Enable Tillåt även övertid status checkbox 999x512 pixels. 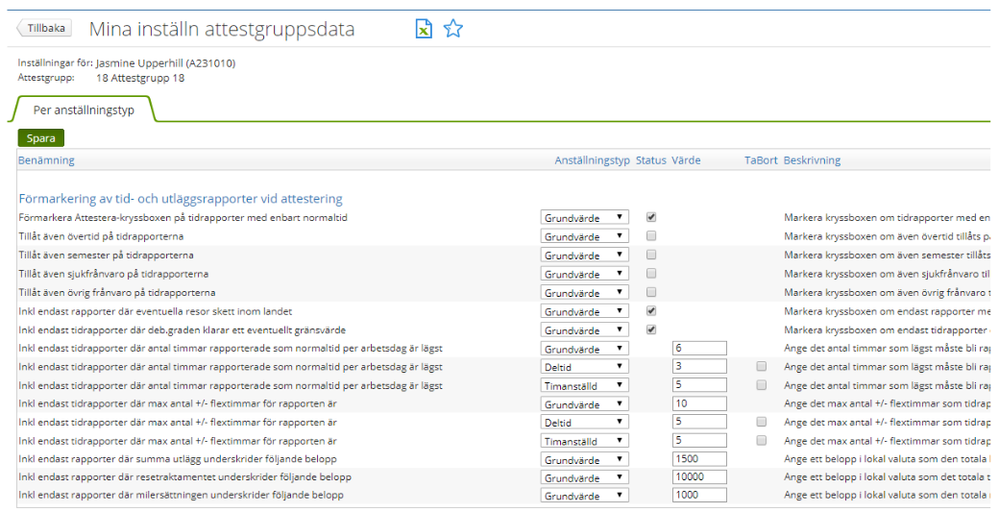click(651, 236)
